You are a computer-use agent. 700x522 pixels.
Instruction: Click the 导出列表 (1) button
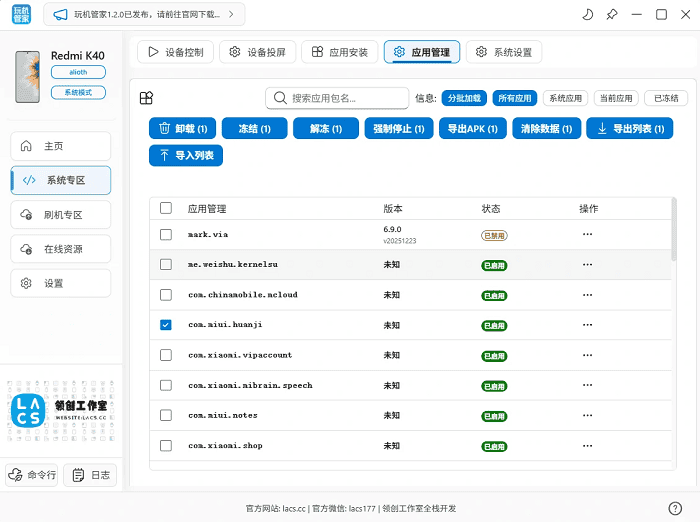pyautogui.click(x=629, y=129)
